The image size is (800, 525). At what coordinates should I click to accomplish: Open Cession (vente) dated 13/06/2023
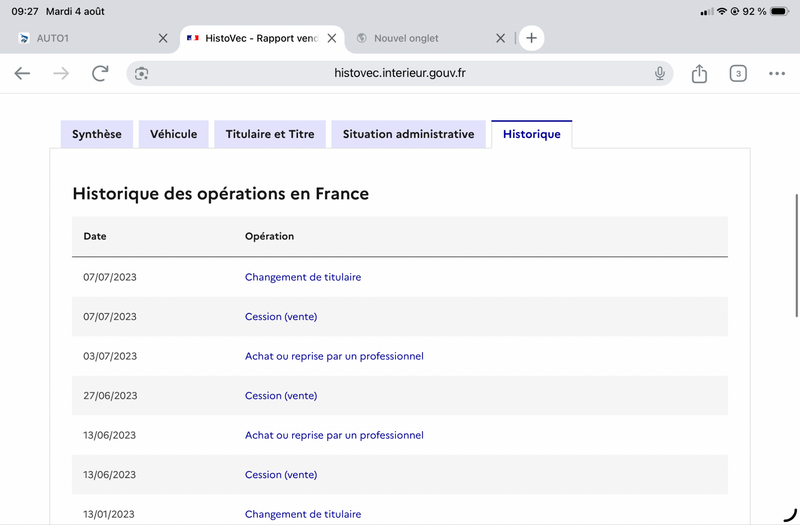click(x=281, y=474)
